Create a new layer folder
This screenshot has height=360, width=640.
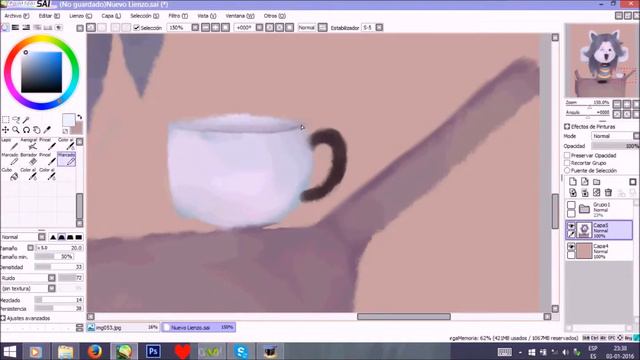(x=597, y=182)
